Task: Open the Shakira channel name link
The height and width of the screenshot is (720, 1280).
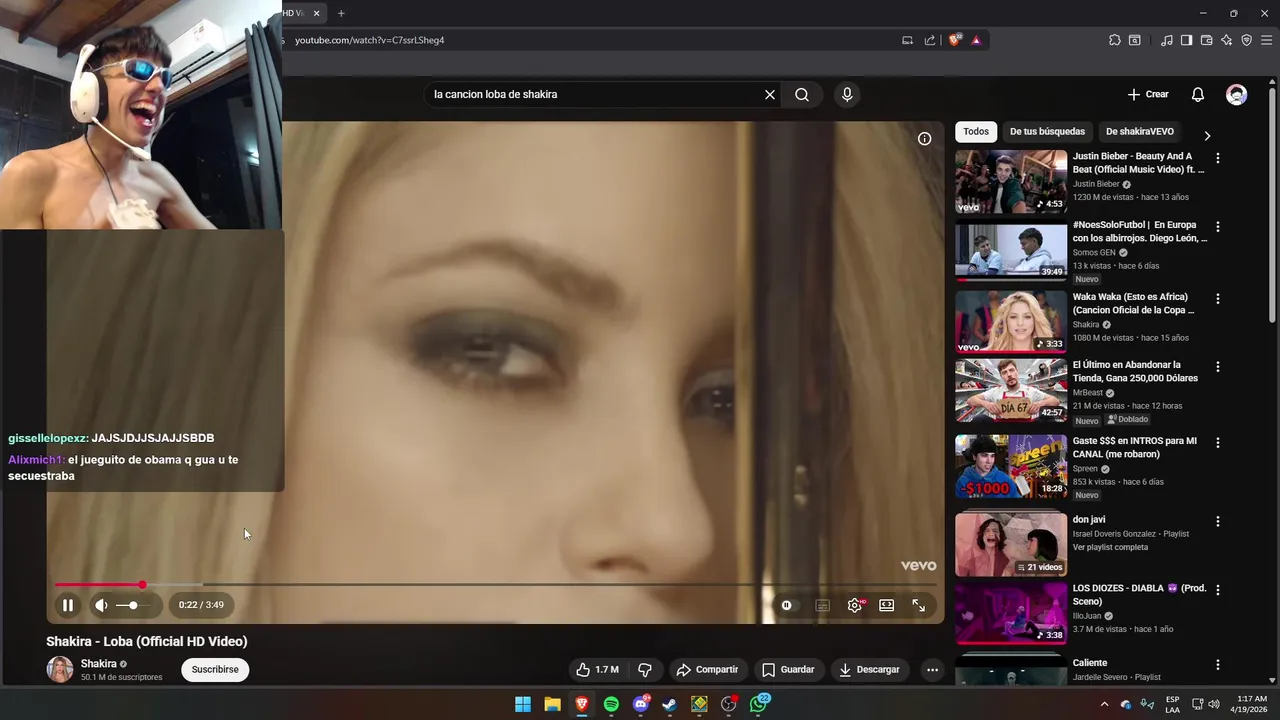Action: point(98,664)
